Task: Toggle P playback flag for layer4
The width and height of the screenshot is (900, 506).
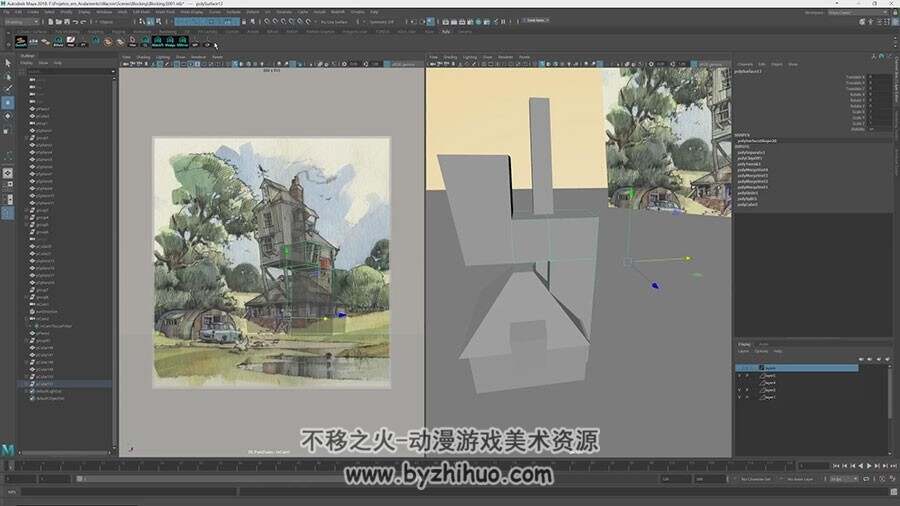Action: click(x=747, y=375)
